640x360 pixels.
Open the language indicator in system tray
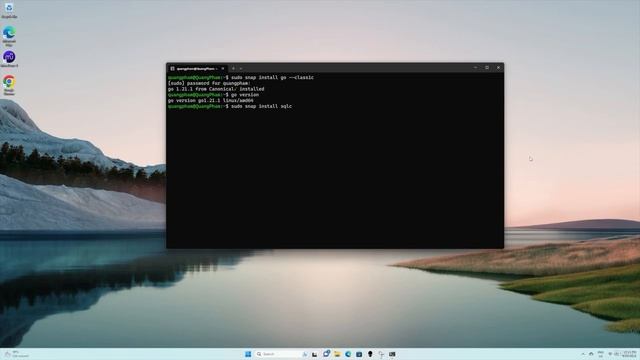coord(600,354)
